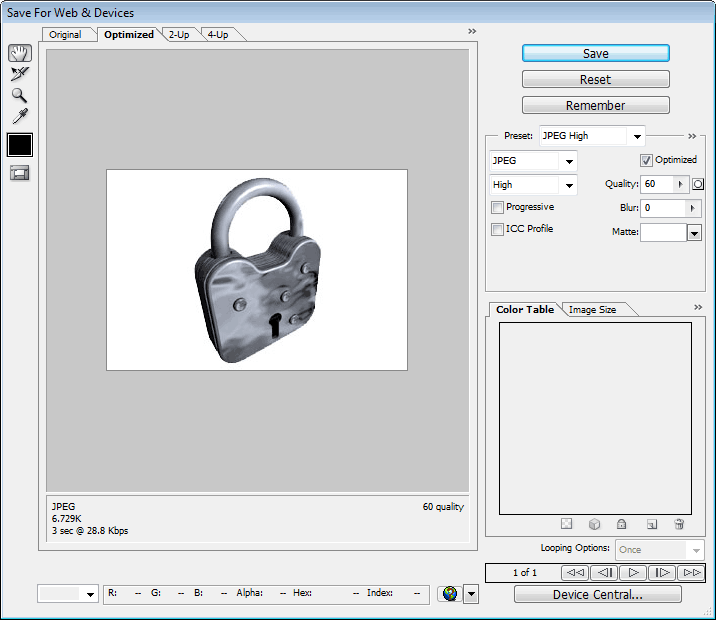
Task: Click the quality mask channel icon
Action: click(x=698, y=184)
